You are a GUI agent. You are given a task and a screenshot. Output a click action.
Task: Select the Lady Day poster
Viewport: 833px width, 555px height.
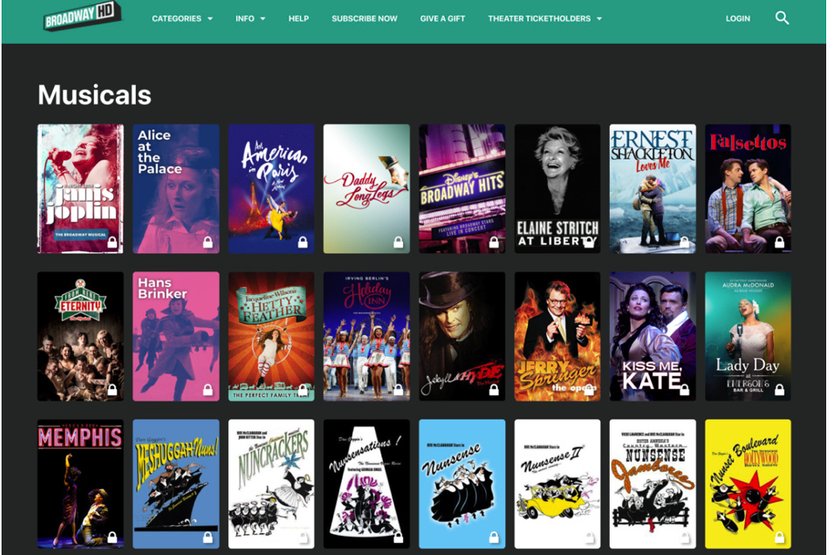pos(748,336)
